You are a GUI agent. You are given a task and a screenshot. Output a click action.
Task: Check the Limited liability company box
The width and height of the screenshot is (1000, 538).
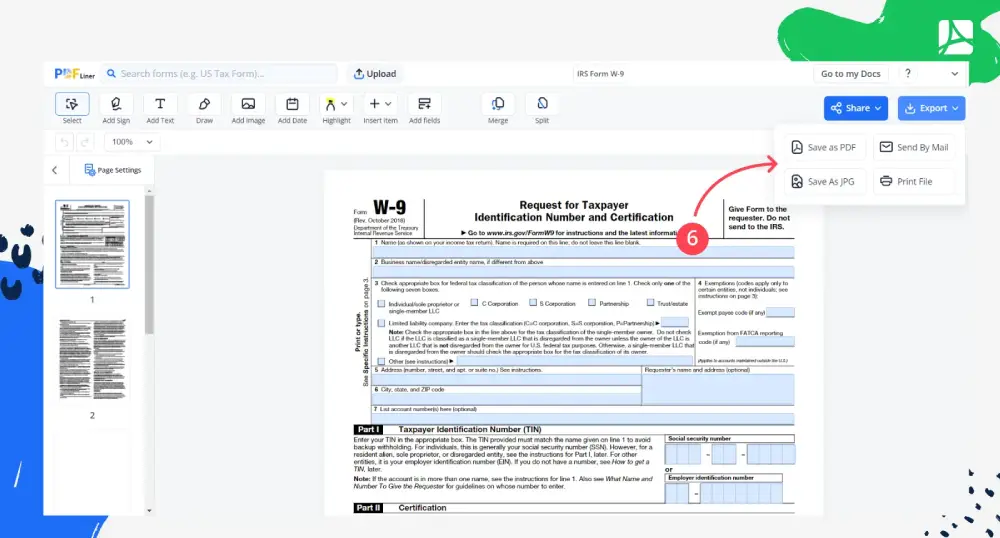[x=381, y=323]
